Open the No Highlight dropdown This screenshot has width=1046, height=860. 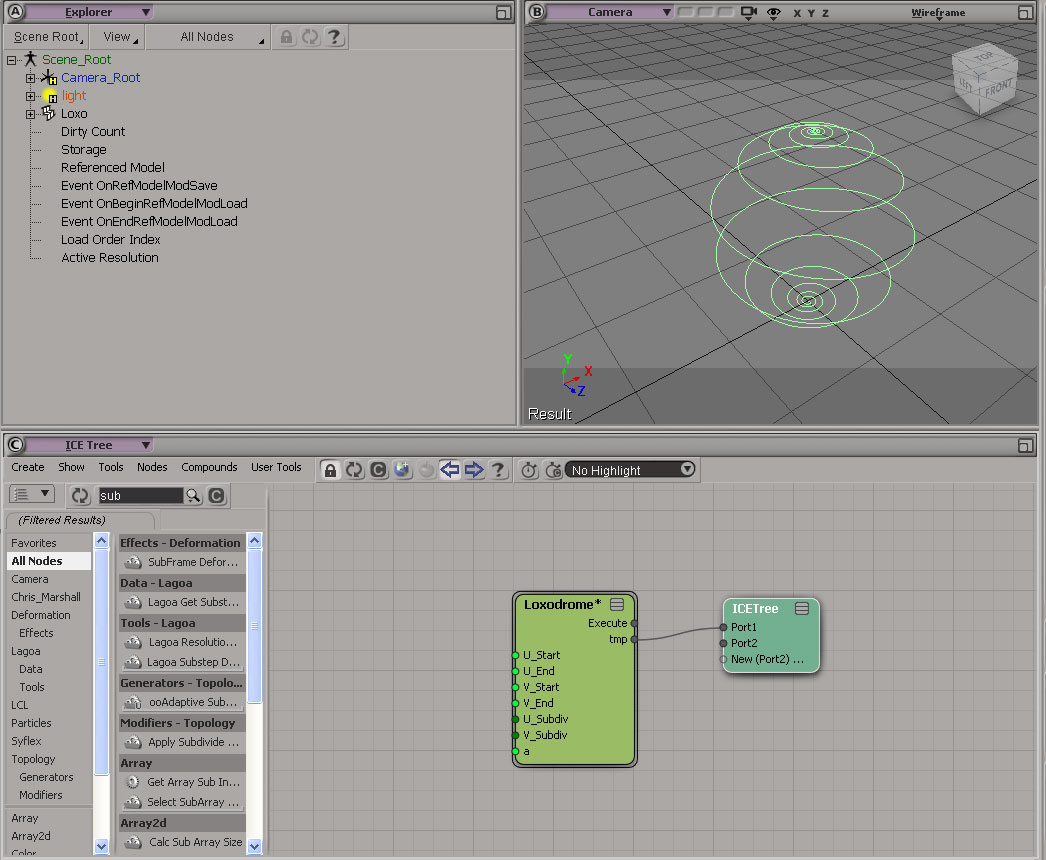(631, 470)
